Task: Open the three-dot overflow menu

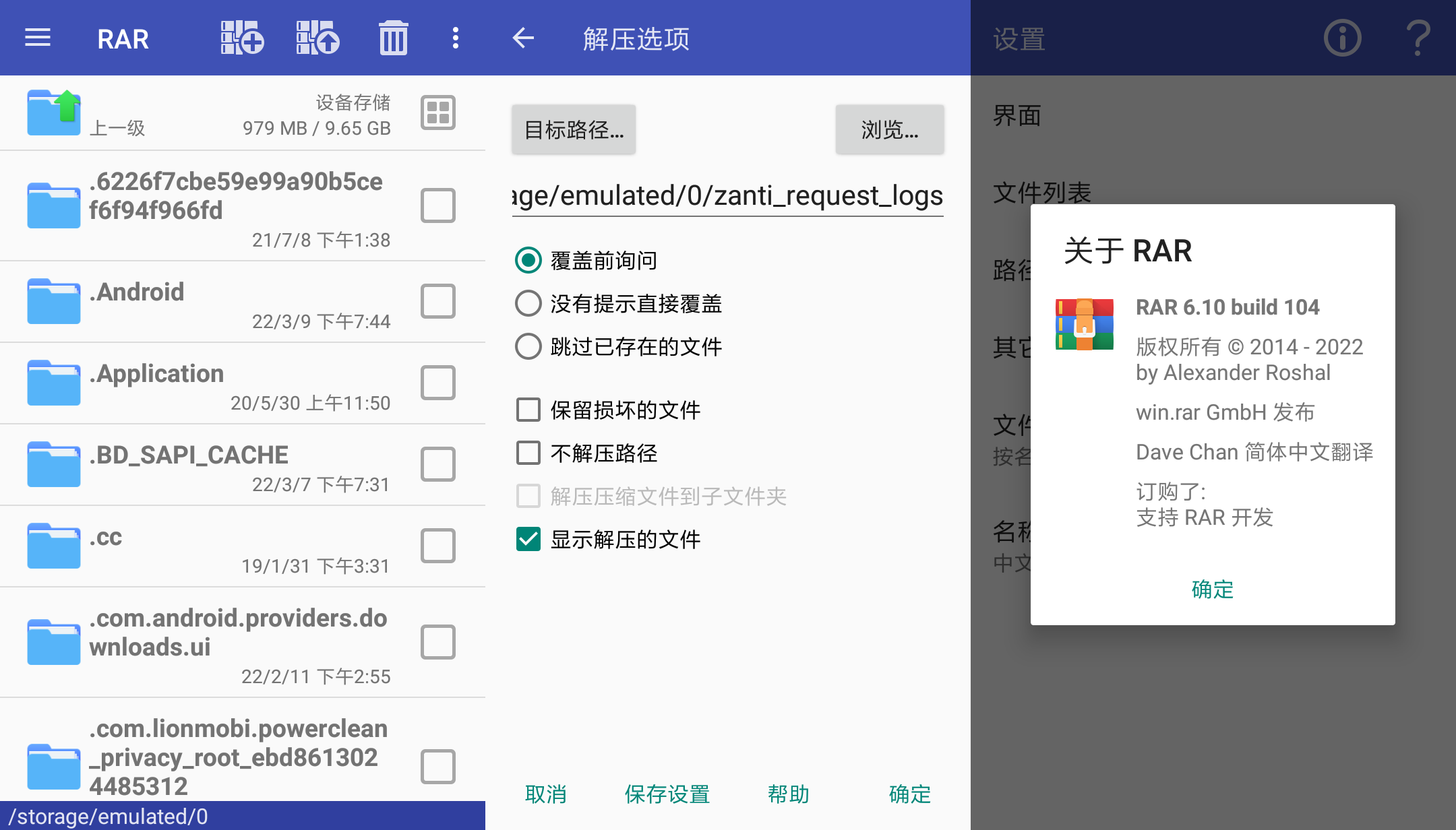Action: point(456,38)
